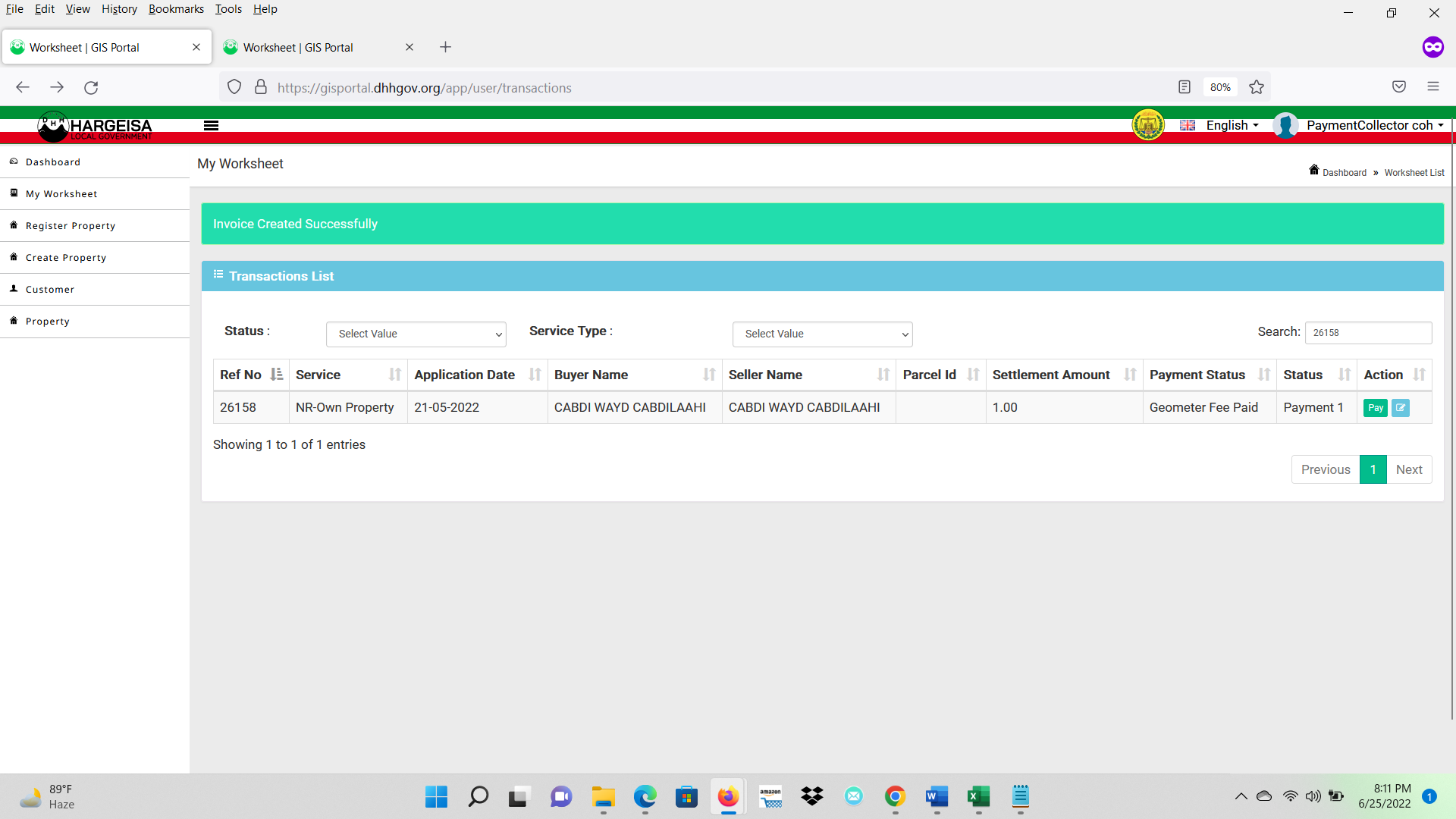Click the Worksheet List breadcrumb link
This screenshot has width=1456, height=819.
(1414, 173)
